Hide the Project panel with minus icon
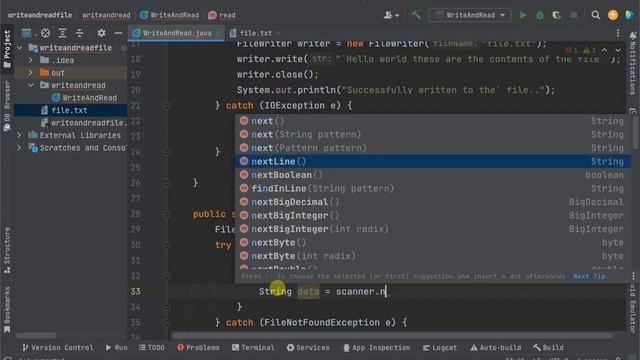640x360 pixels. click(x=118, y=33)
